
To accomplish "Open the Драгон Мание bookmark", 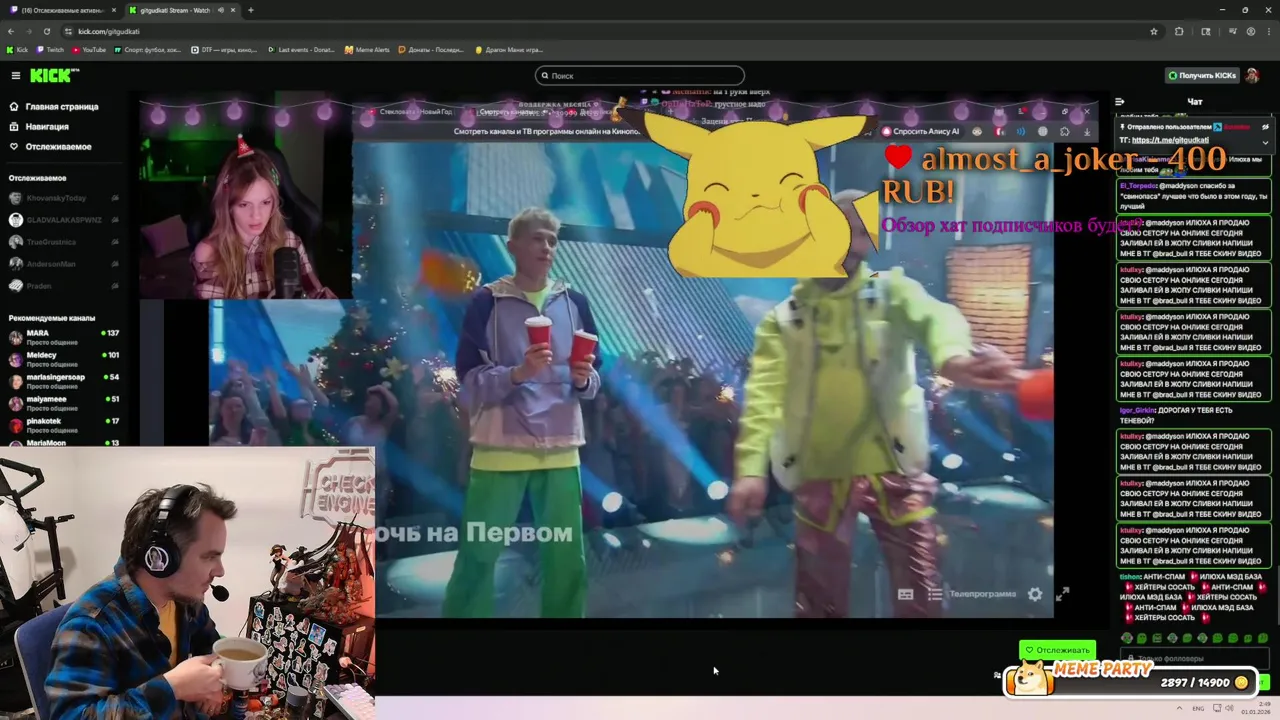I will (508, 49).
